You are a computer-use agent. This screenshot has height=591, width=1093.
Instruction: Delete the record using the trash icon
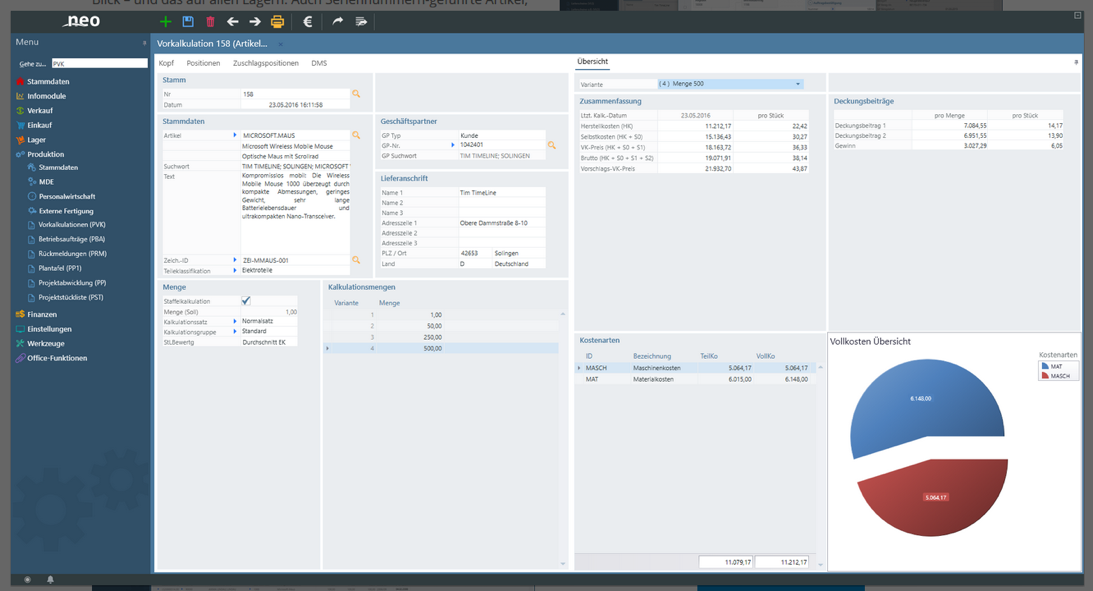211,22
